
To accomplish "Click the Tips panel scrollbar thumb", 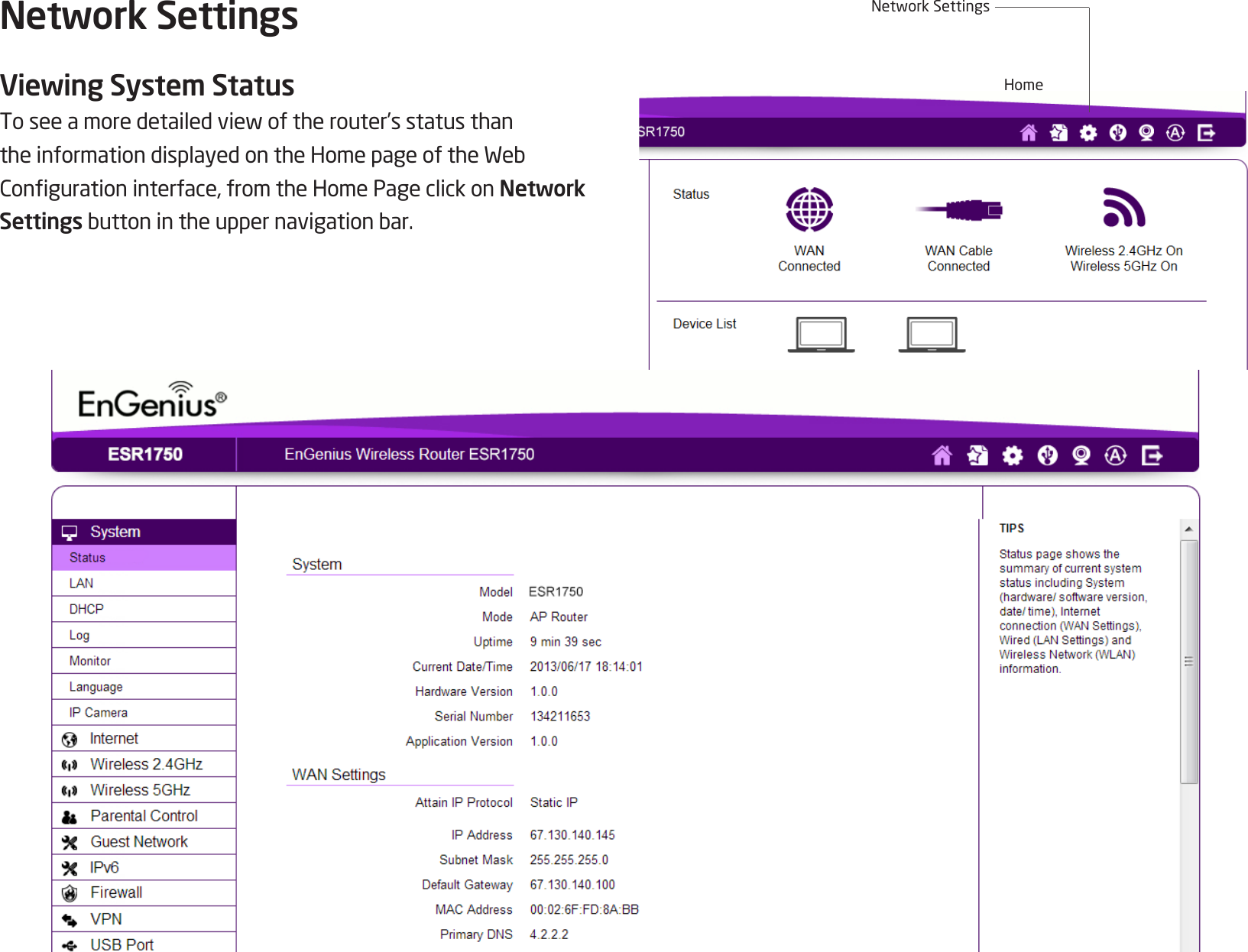I will [1188, 662].
